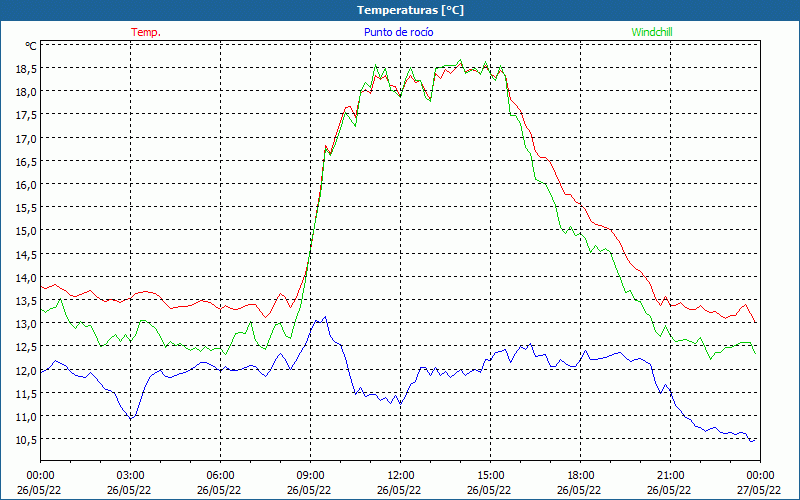Click the 03:00 time axis label
Screen dimensions: 800x500
tap(130, 475)
